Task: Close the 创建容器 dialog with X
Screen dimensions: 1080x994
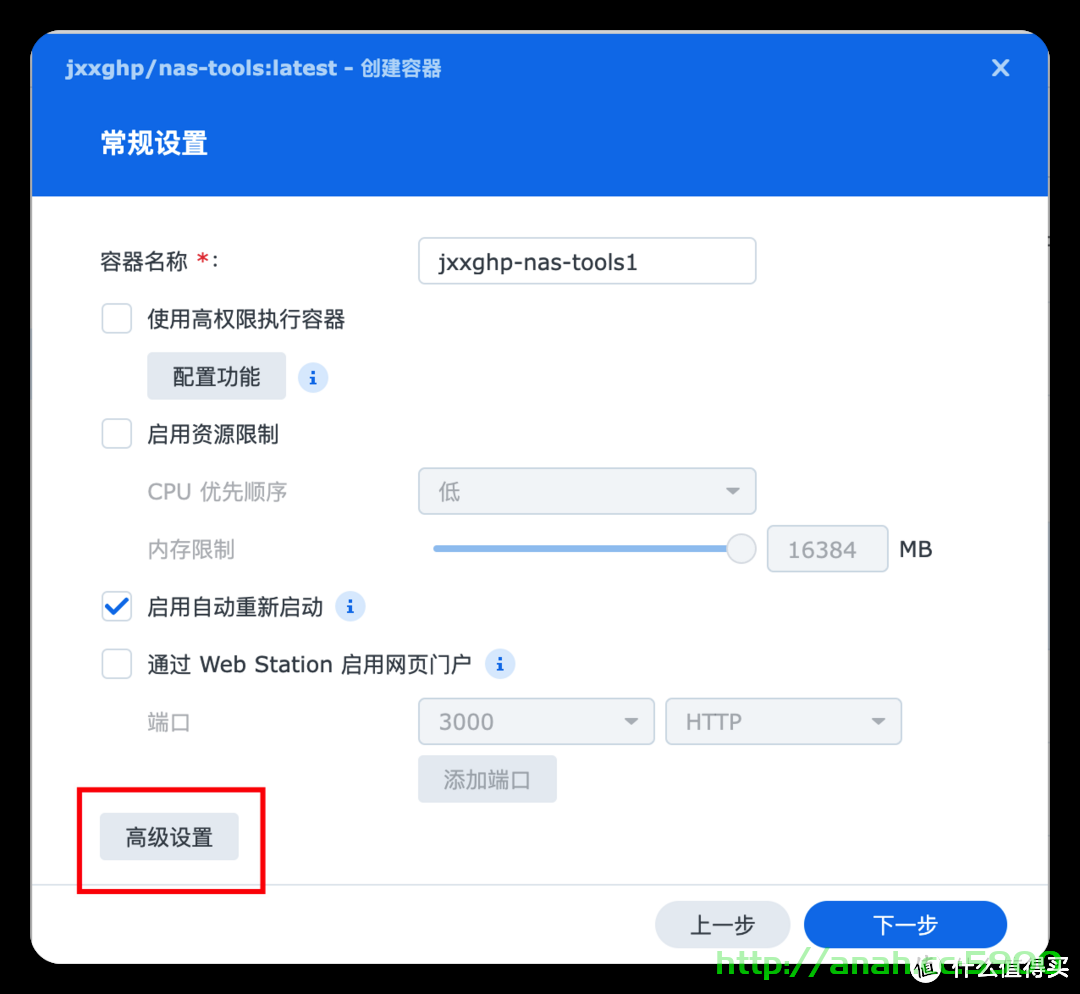Action: [x=1000, y=68]
